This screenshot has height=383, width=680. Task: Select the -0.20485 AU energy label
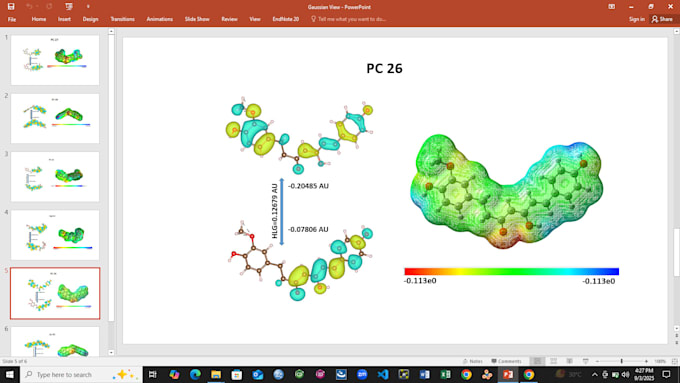point(308,186)
